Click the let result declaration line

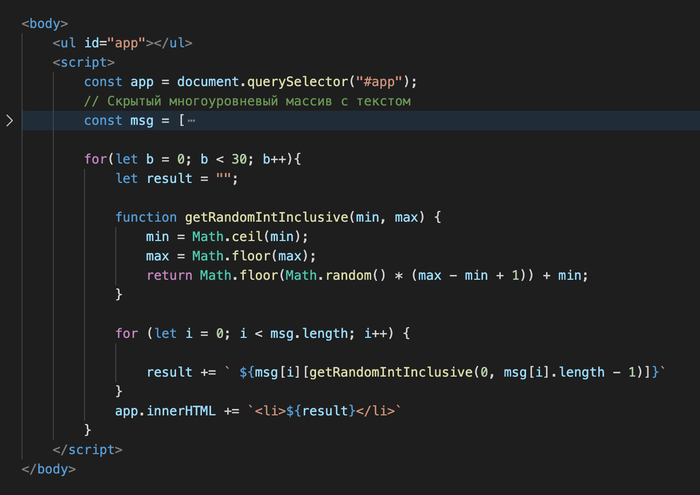[x=178, y=178]
